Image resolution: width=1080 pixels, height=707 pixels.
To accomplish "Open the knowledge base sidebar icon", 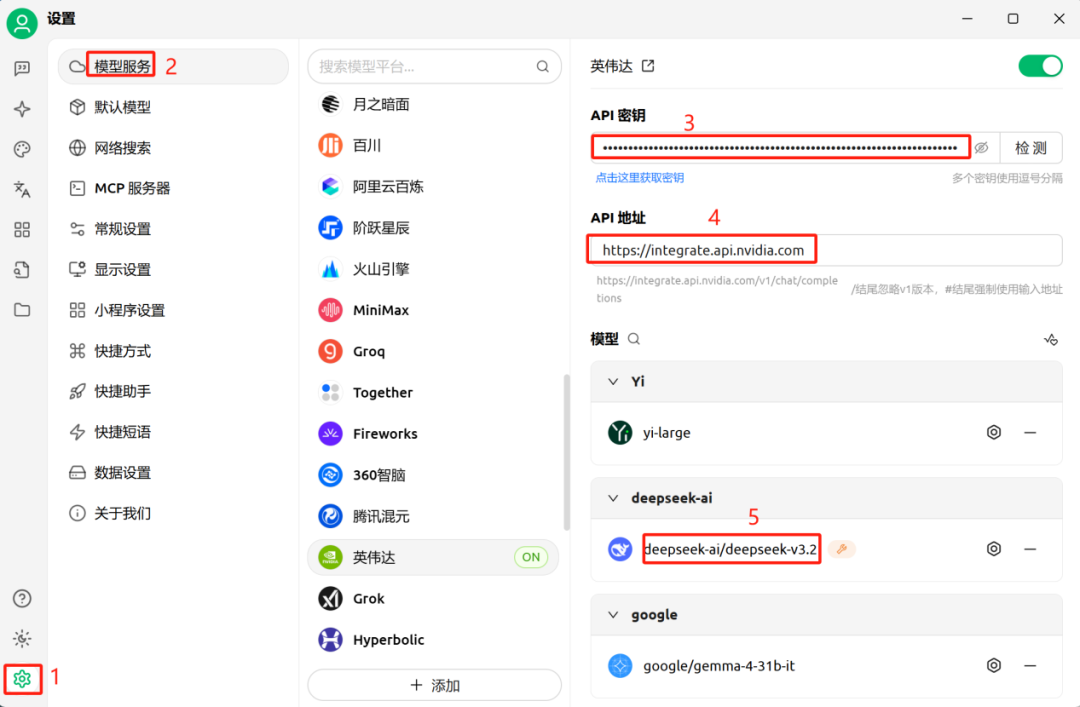I will click(x=22, y=269).
